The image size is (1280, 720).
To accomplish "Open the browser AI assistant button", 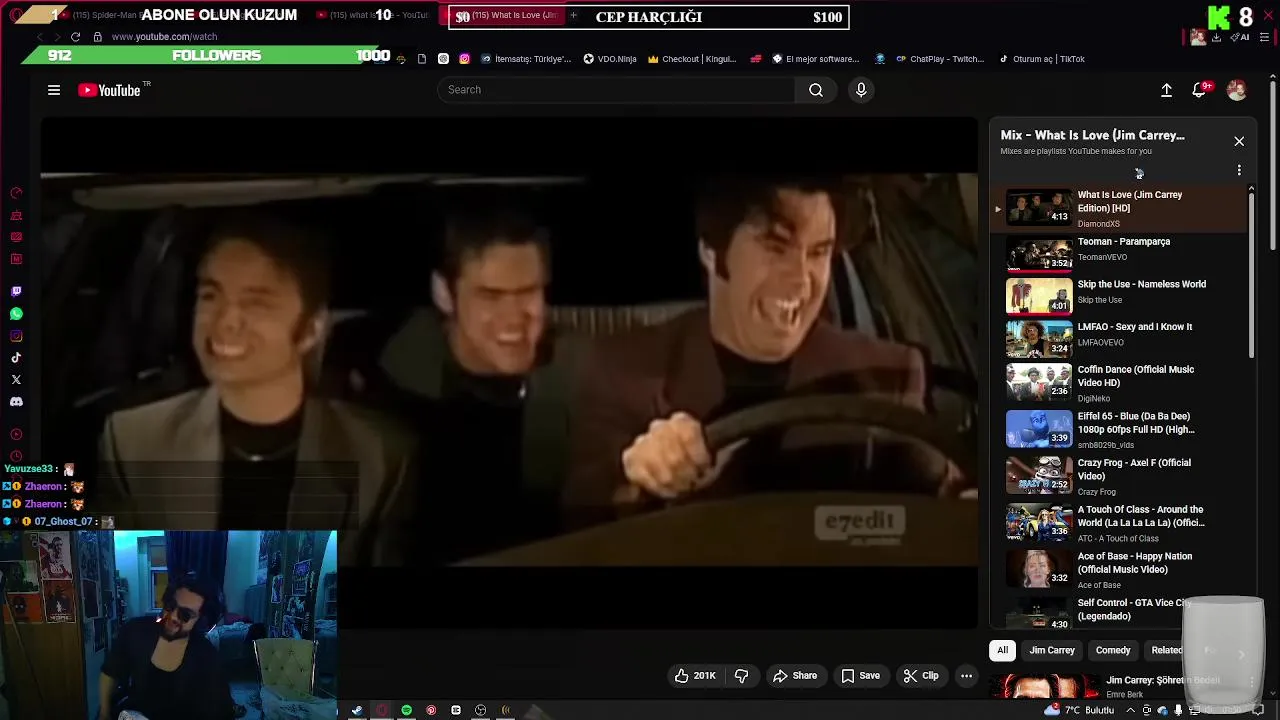I will [x=1241, y=38].
